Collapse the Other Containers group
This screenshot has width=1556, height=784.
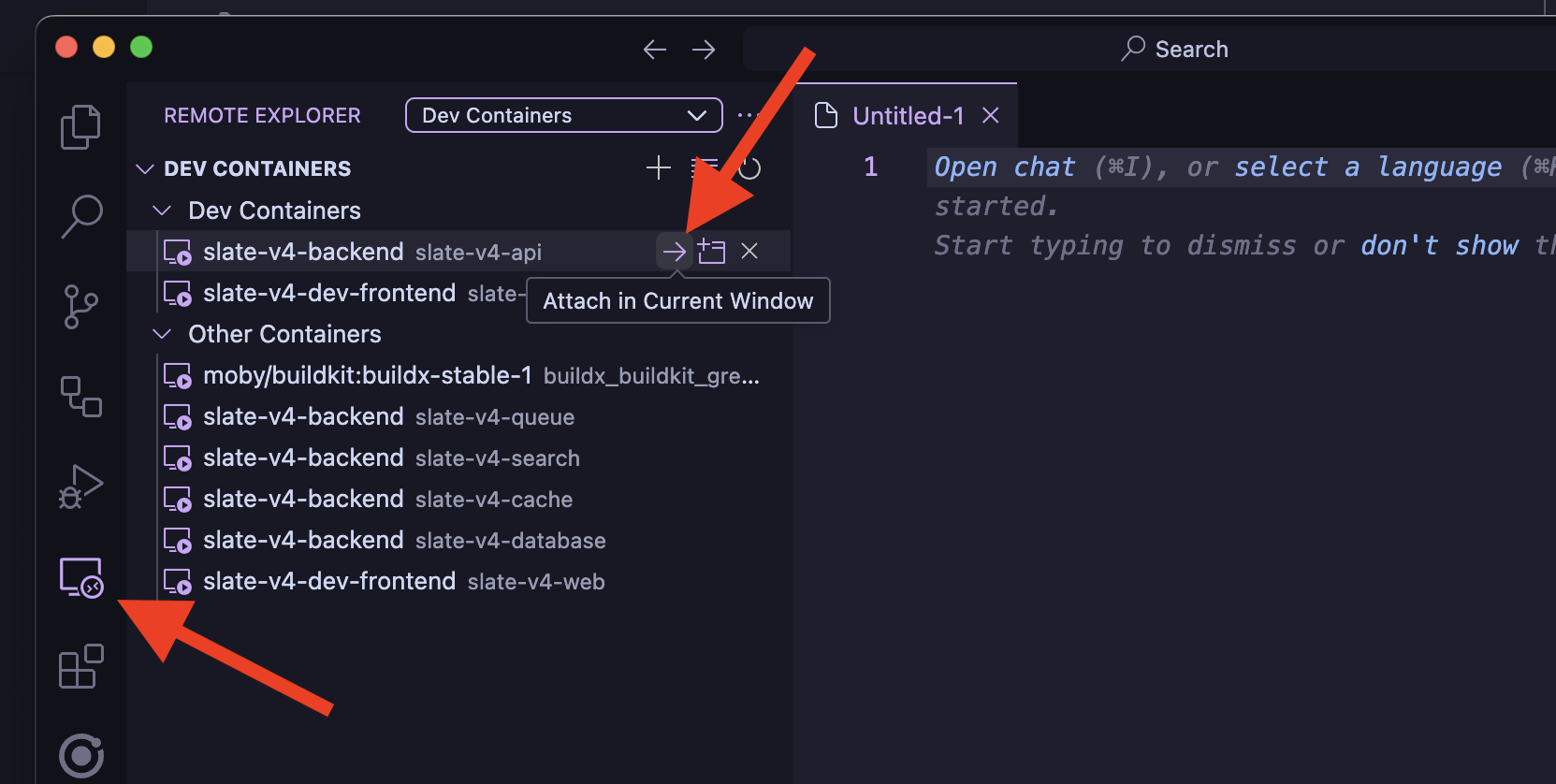coord(161,333)
